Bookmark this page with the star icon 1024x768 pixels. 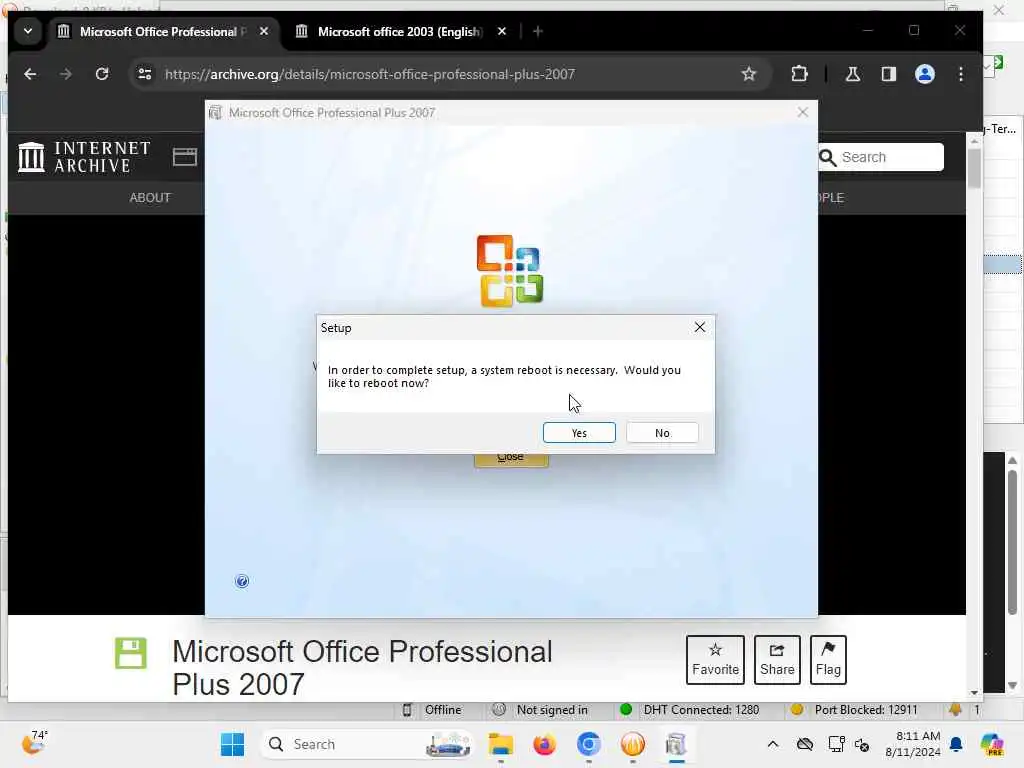[748, 74]
